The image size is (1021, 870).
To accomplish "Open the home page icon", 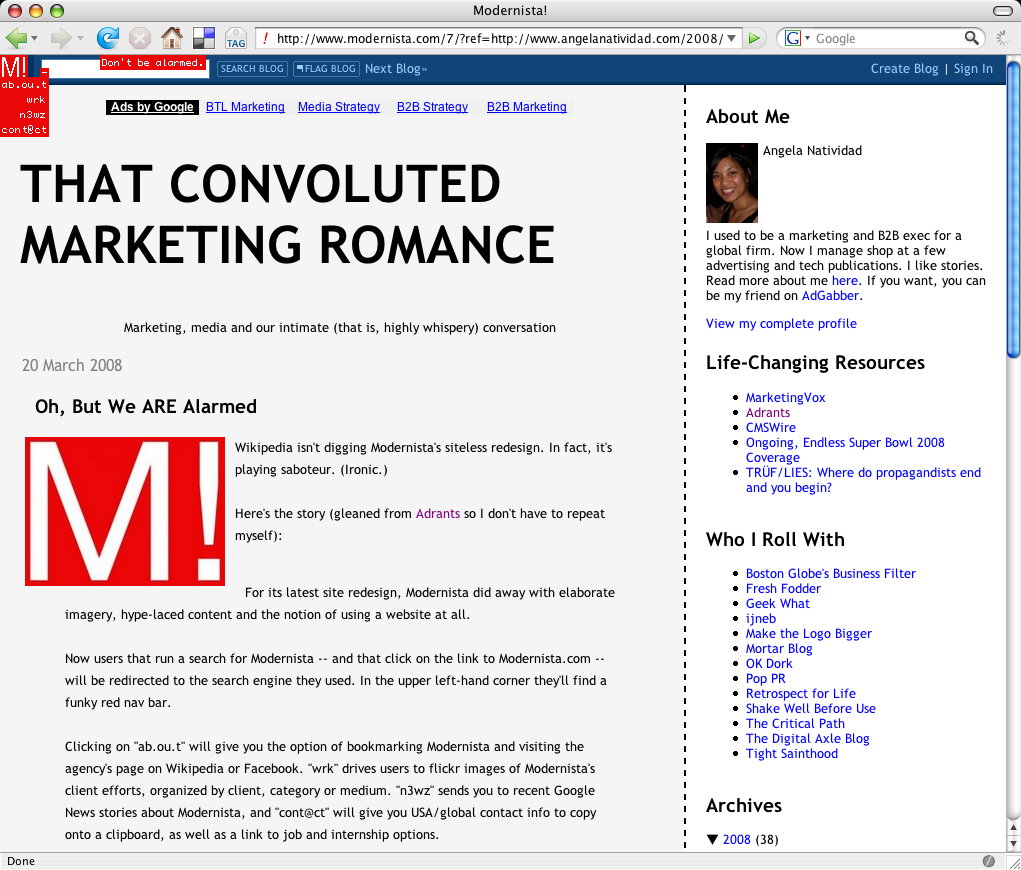I will [x=172, y=38].
